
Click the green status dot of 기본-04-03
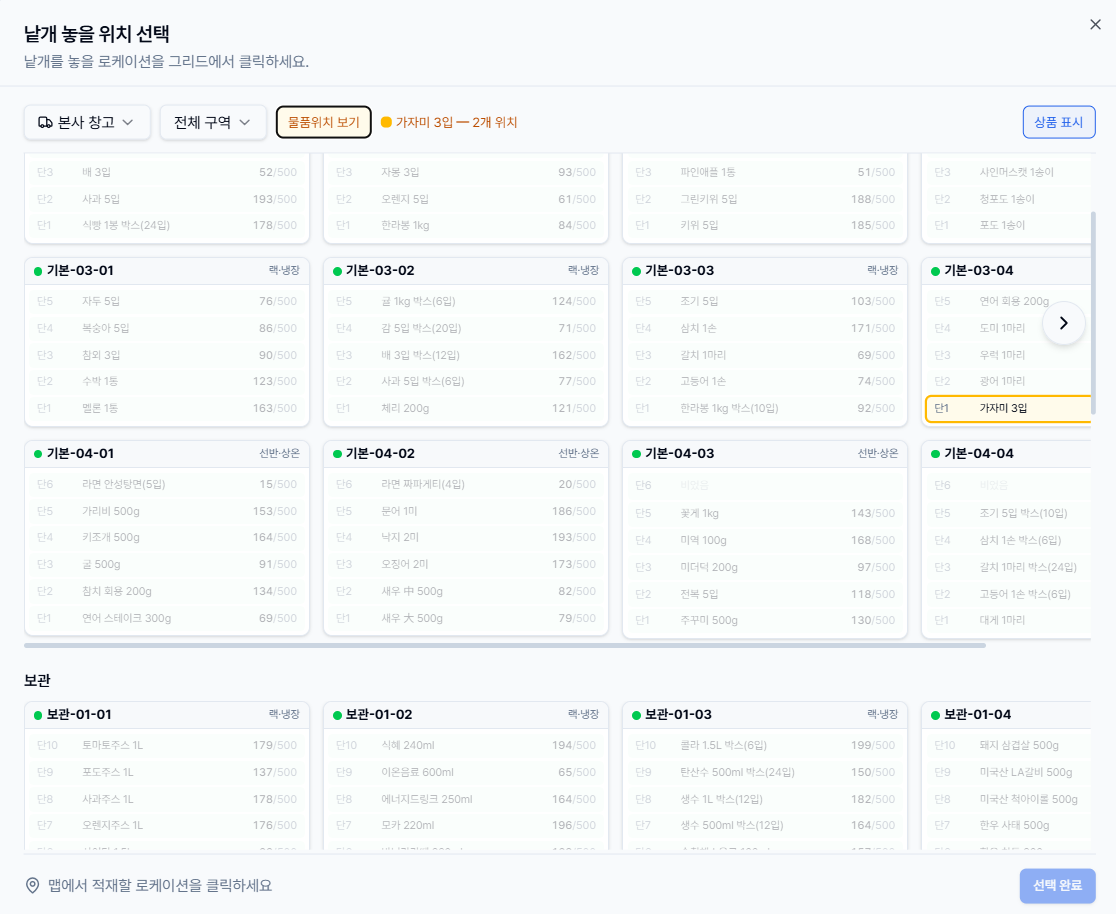pos(636,454)
